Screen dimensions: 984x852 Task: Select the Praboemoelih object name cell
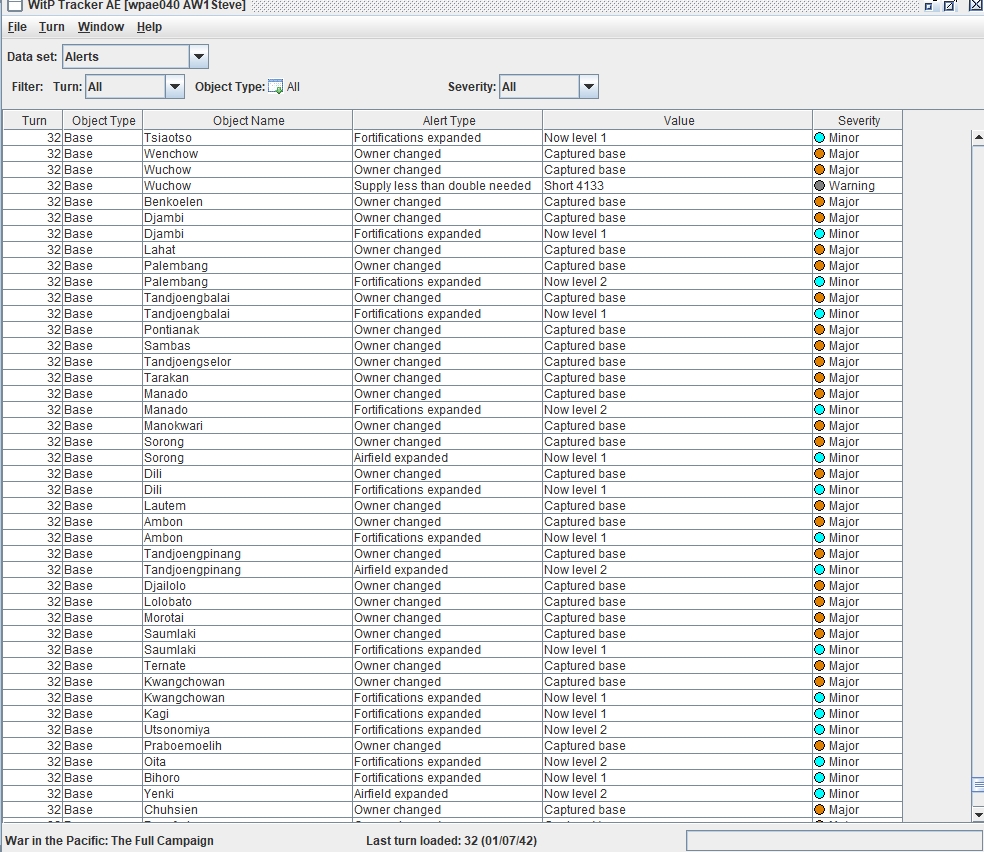248,746
